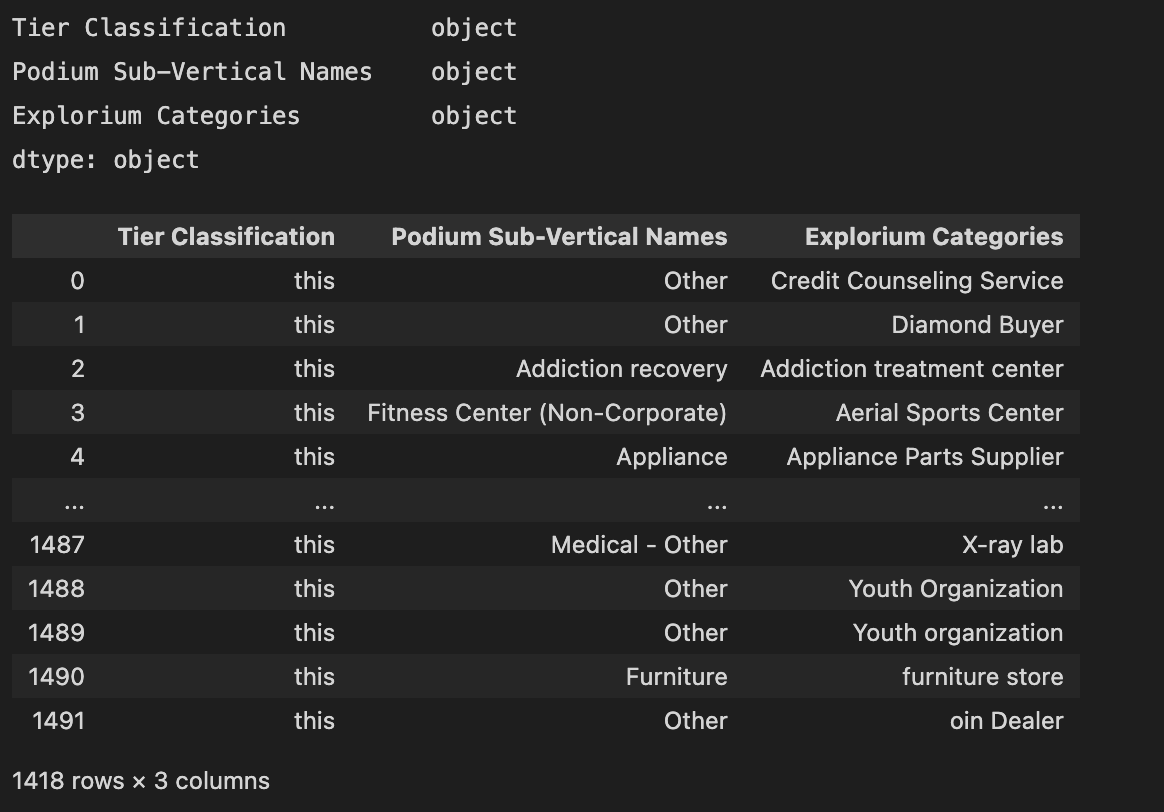Click the Addiction recovery cell
This screenshot has width=1164, height=812.
pyautogui.click(x=621, y=369)
